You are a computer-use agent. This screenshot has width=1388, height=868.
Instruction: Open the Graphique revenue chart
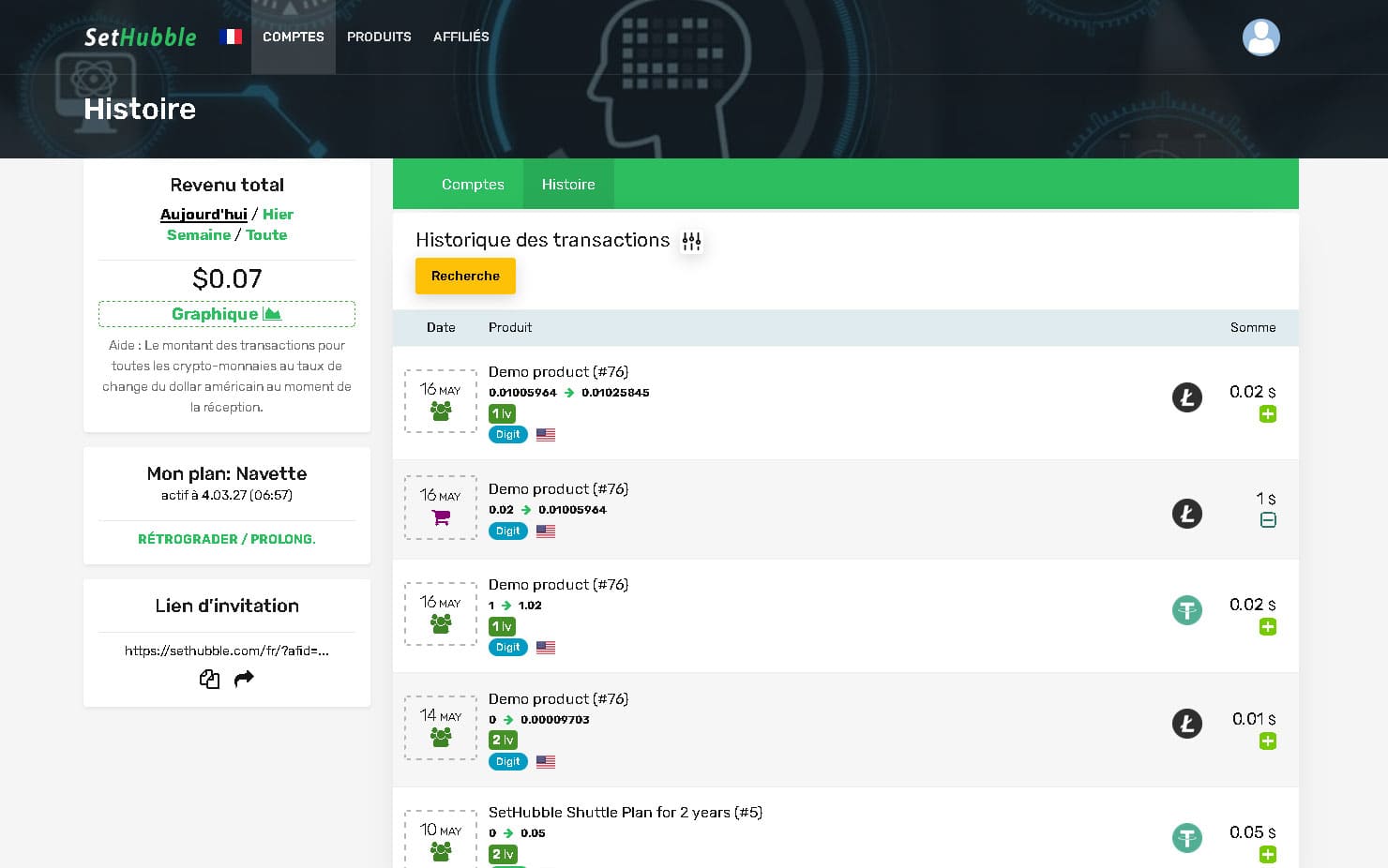coord(226,313)
